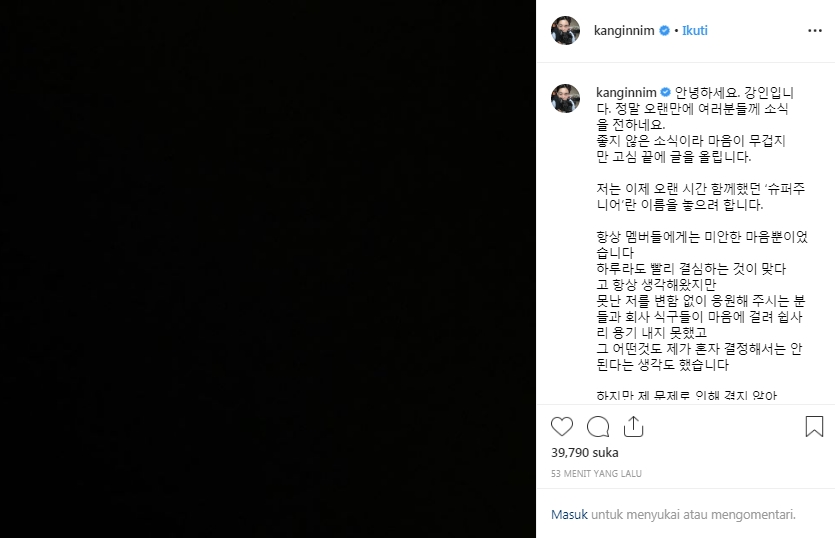835x538 pixels.
Task: Open the 53 MENIT YANG LALU timestamp
Action: pyautogui.click(x=596, y=474)
